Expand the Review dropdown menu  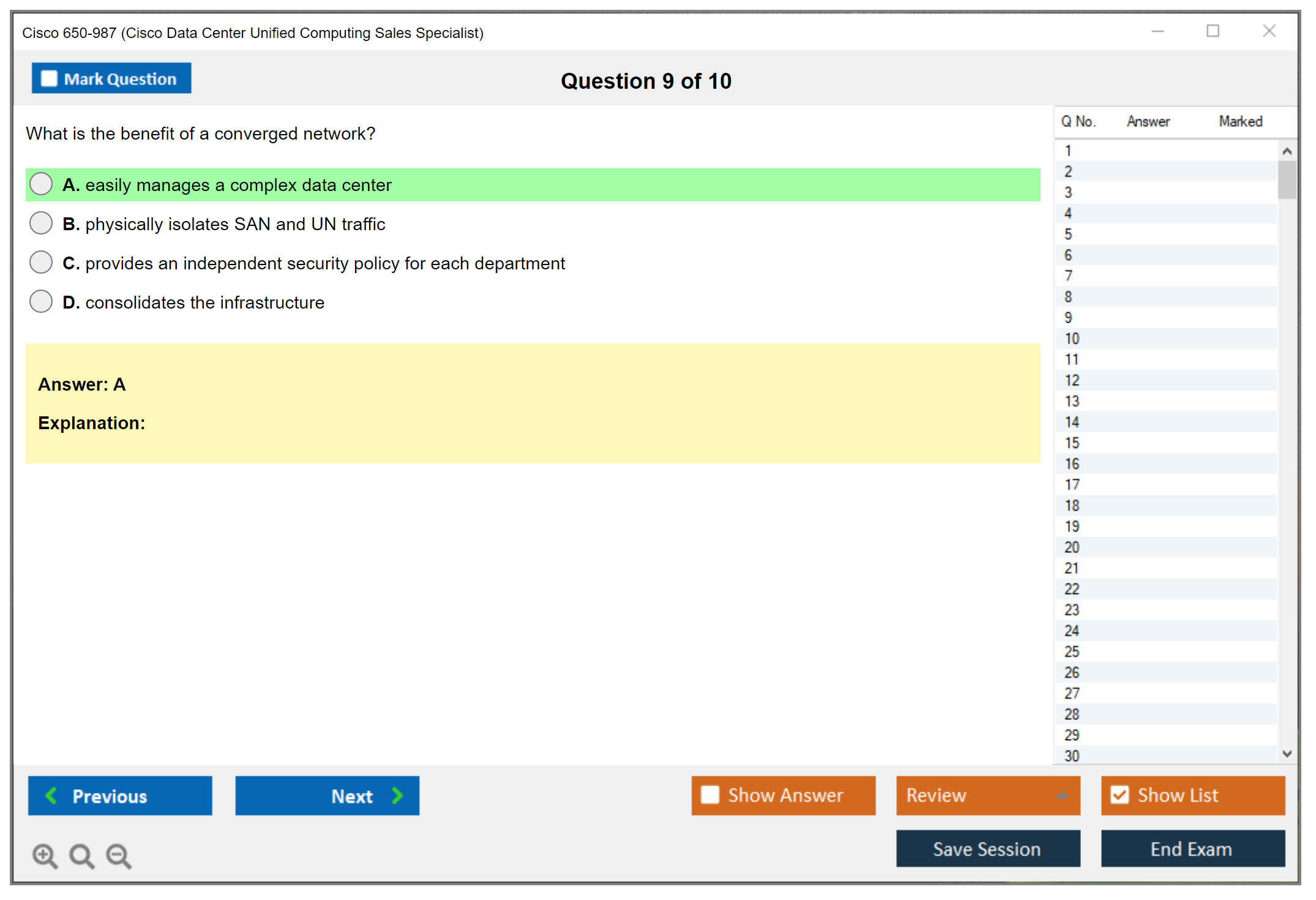[x=1062, y=795]
